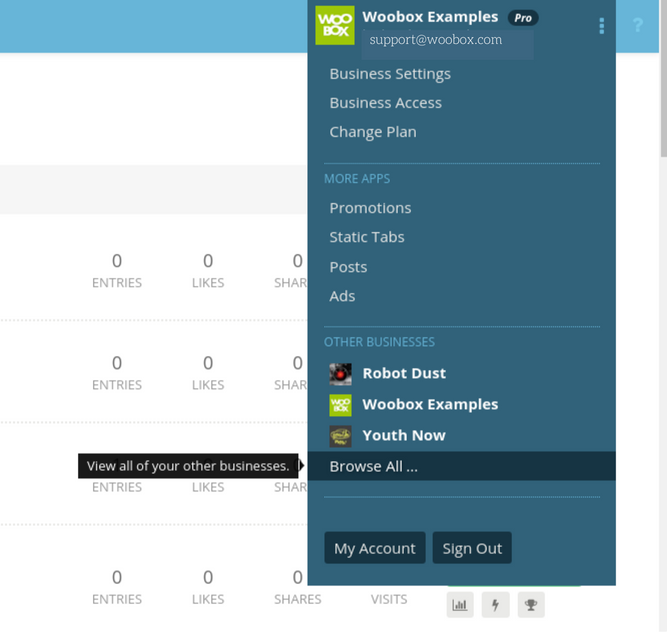Click the My Account button
The height and width of the screenshot is (632, 667).
[x=375, y=548]
